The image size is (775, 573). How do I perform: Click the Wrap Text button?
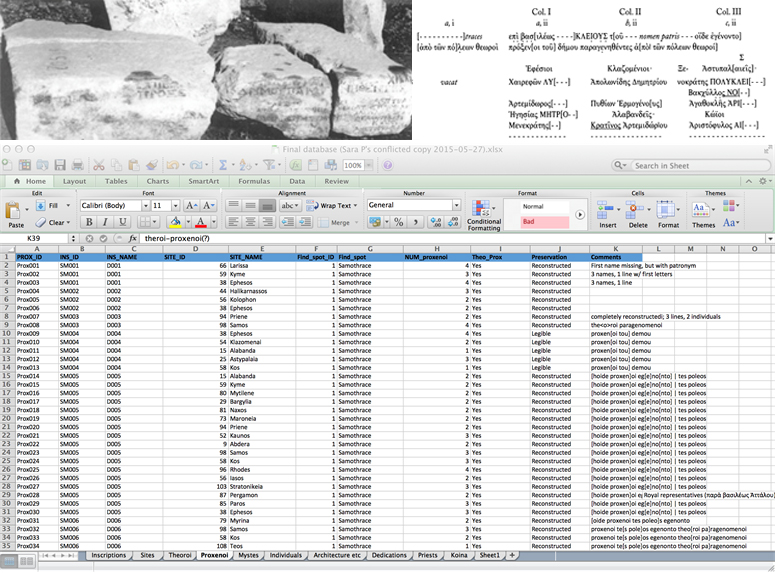click(335, 205)
